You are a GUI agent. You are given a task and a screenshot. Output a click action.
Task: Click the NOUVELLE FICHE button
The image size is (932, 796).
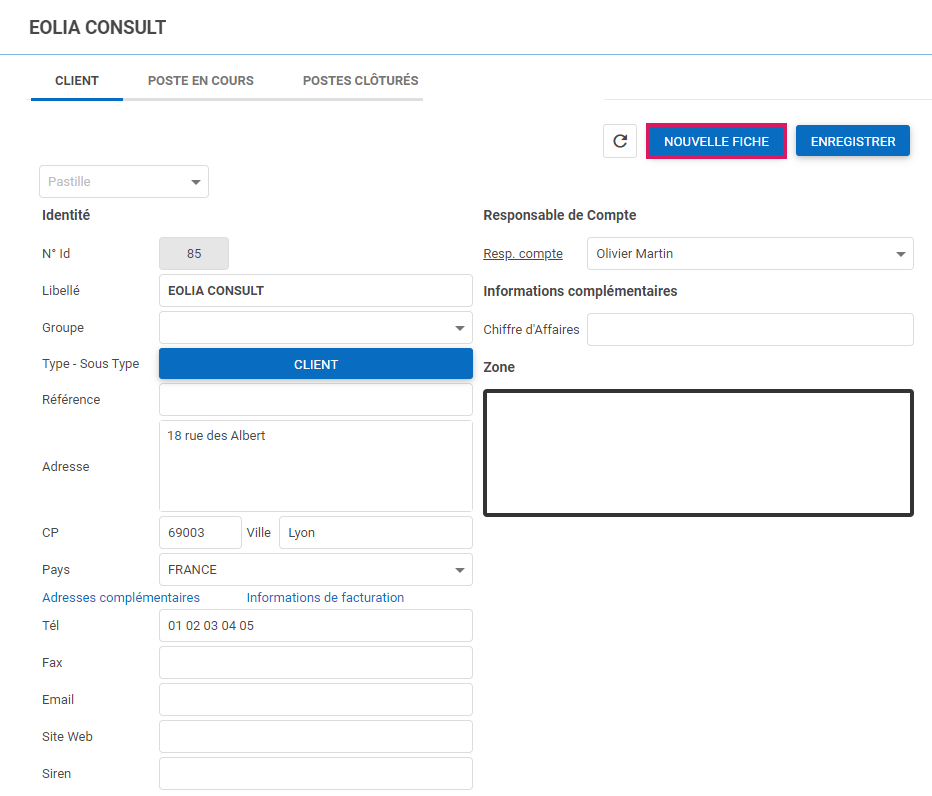point(716,142)
